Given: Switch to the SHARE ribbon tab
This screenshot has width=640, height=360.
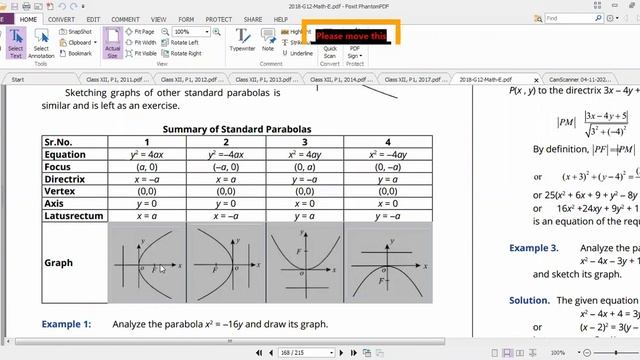Looking at the screenshot, I should pyautogui.click(x=253, y=19).
